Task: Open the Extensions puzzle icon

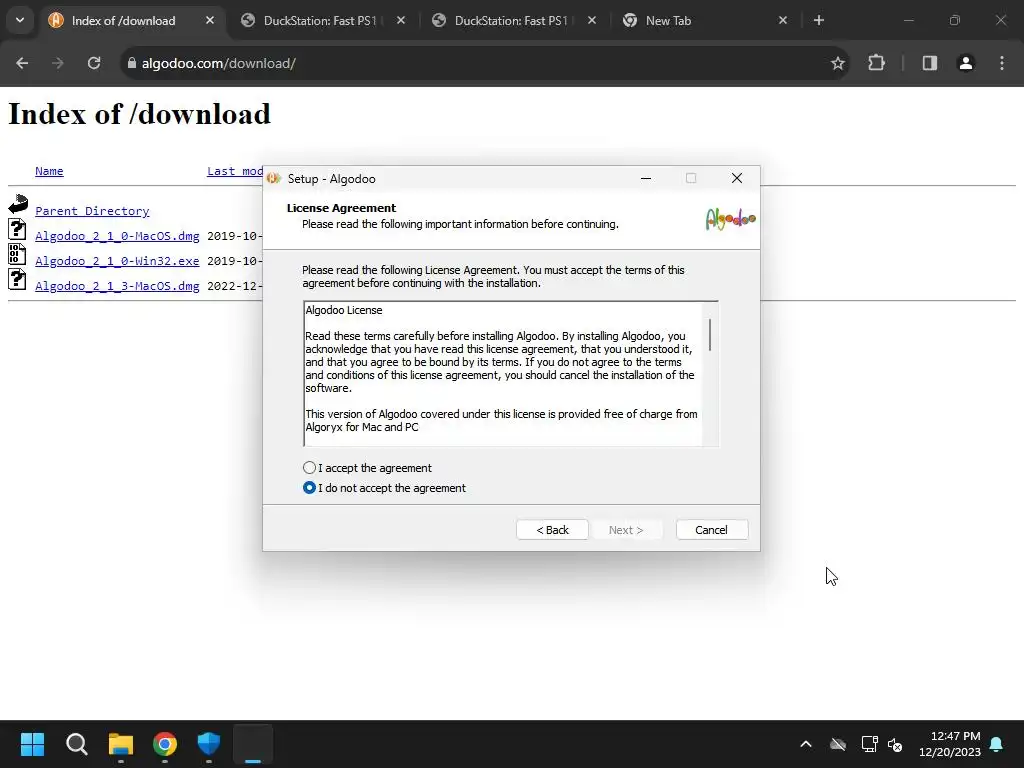Action: [876, 63]
